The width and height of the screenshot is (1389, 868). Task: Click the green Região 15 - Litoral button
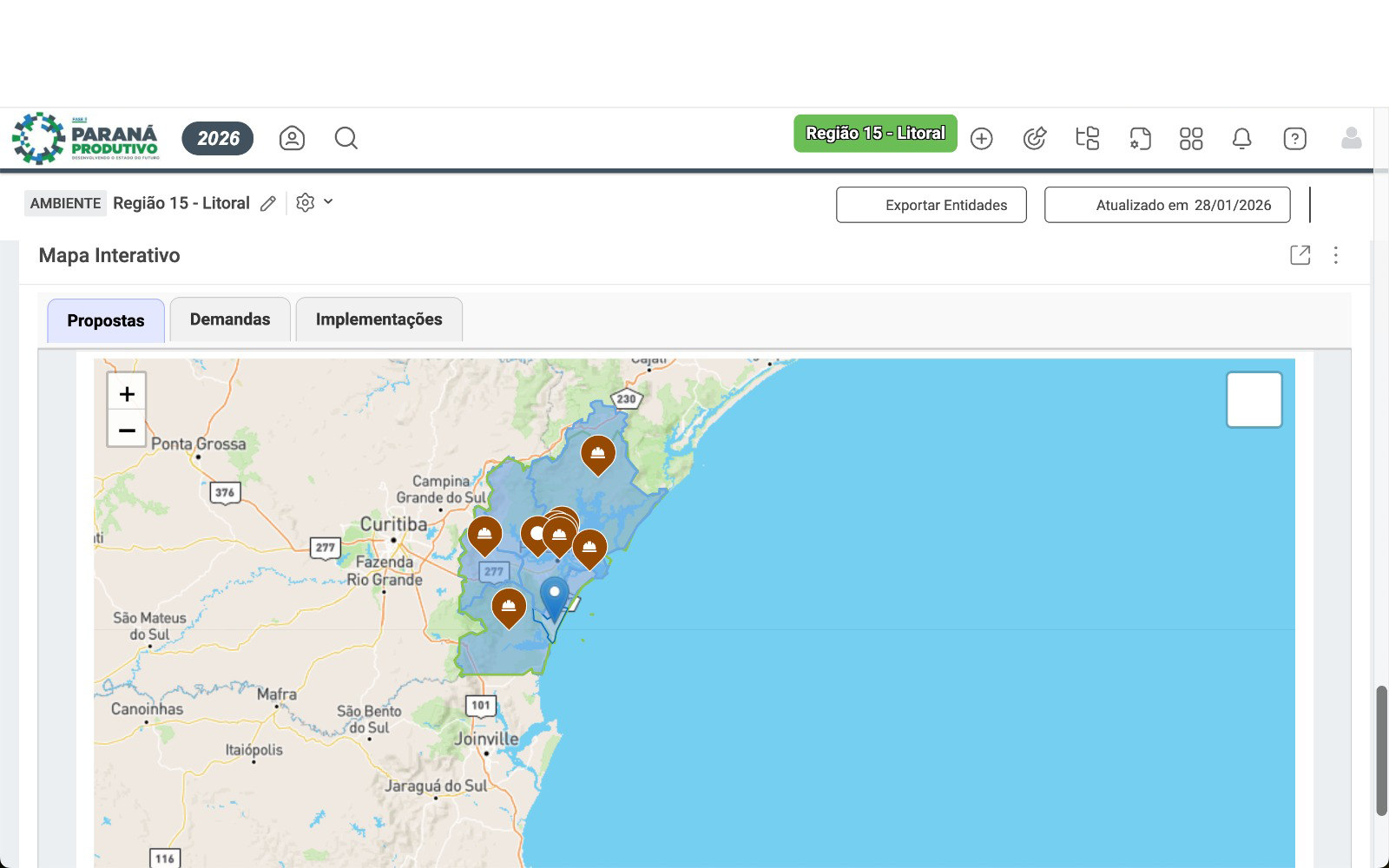click(874, 134)
